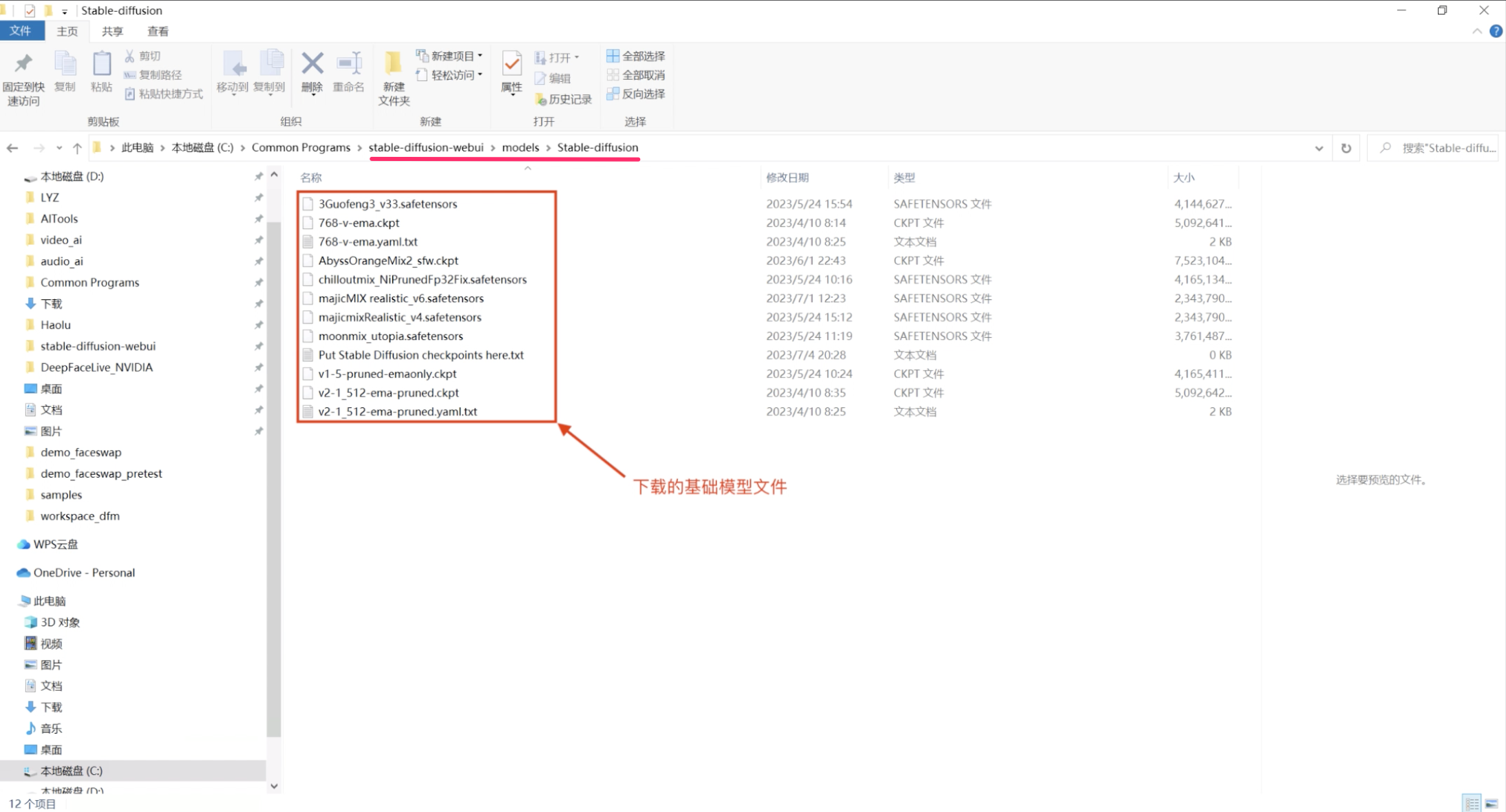Screen dimensions: 1506x812
Task: Open 3D 对象 under This PC
Action: (x=60, y=622)
